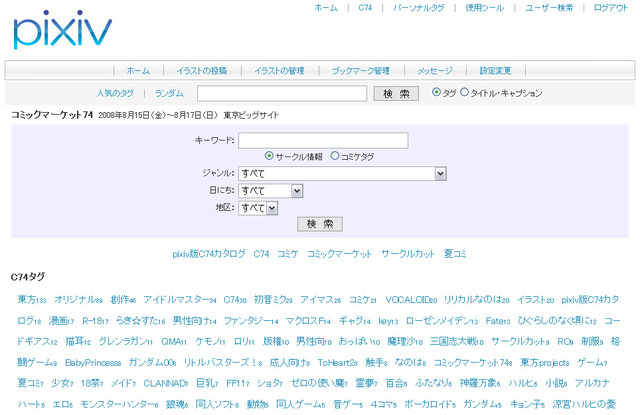The height and width of the screenshot is (415, 640).
Task: Click サークルカット link below search form
Action: pos(408,254)
